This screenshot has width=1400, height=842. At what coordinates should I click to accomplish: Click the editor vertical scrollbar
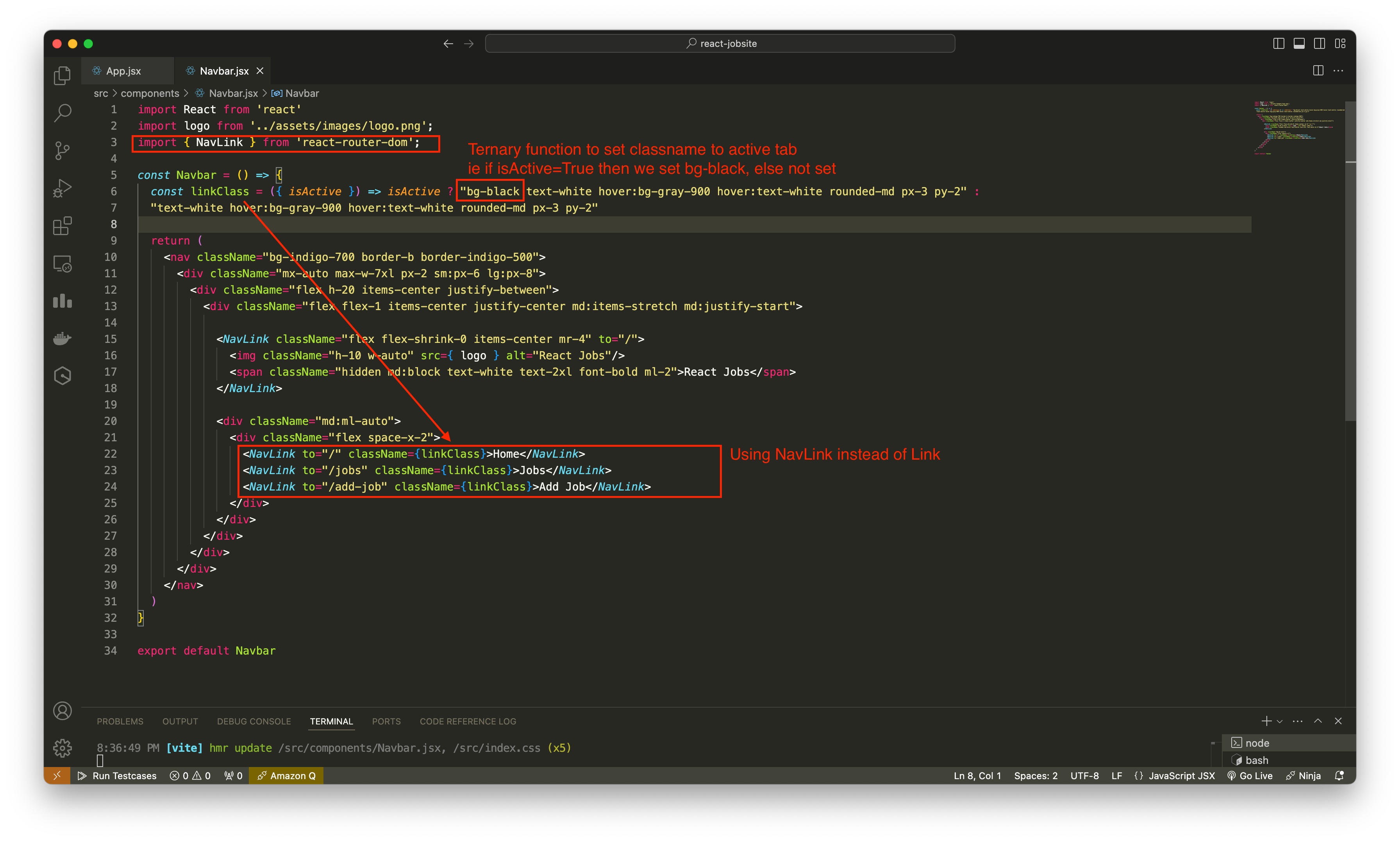(x=1350, y=261)
